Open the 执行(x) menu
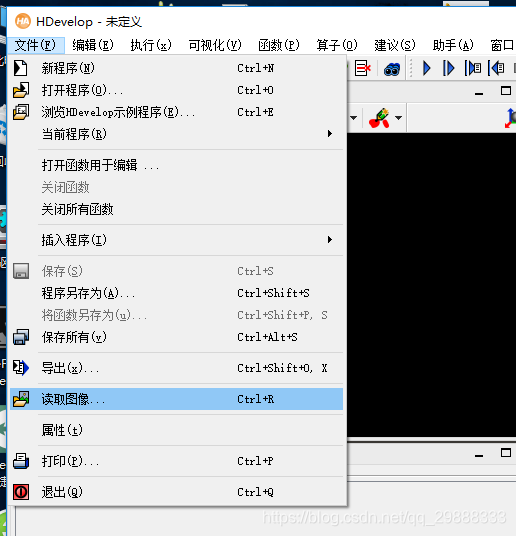 (151, 45)
